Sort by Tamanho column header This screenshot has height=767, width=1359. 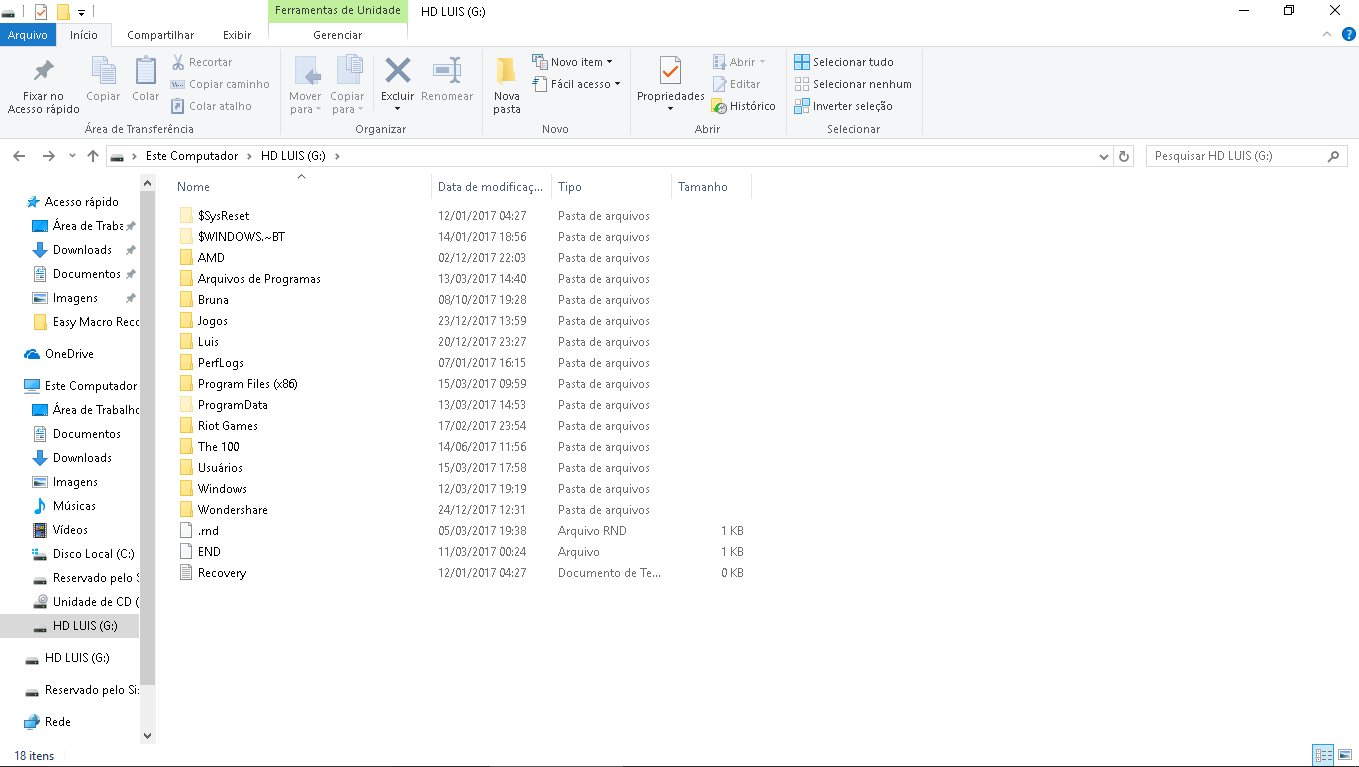[x=711, y=187]
